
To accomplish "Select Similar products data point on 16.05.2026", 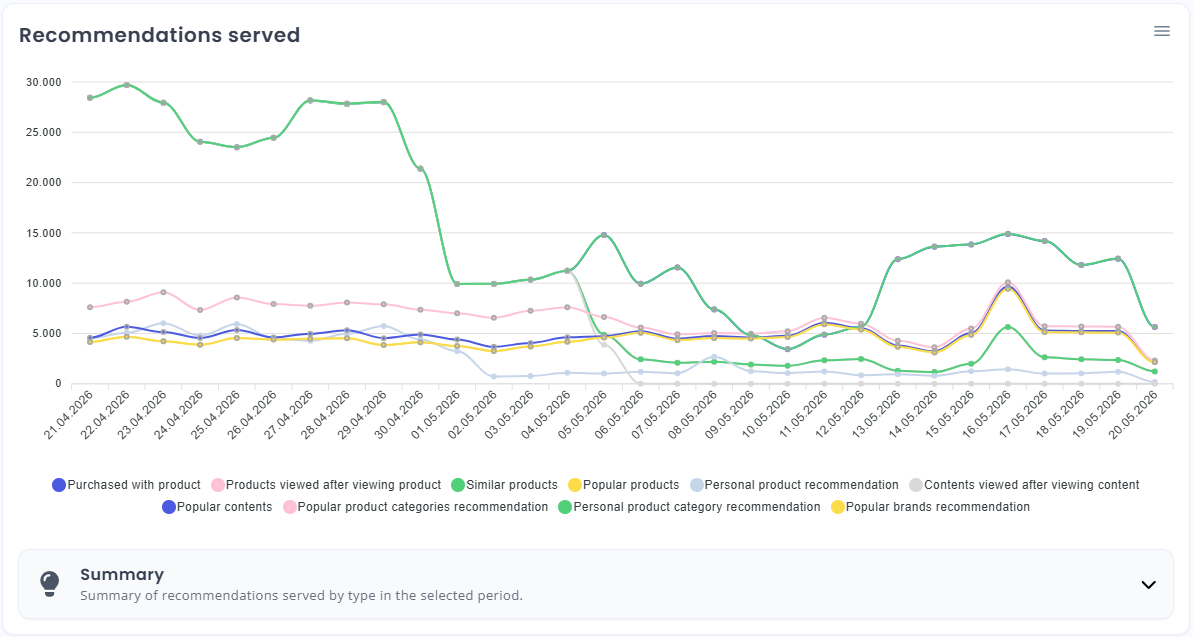I will (x=1008, y=234).
